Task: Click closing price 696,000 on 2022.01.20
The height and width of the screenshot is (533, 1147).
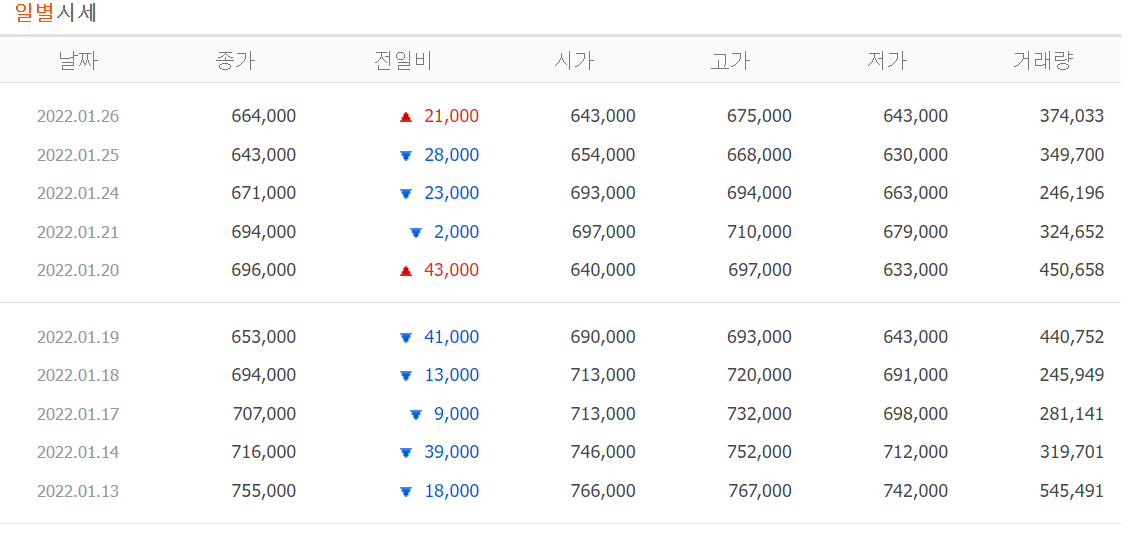Action: click(263, 271)
